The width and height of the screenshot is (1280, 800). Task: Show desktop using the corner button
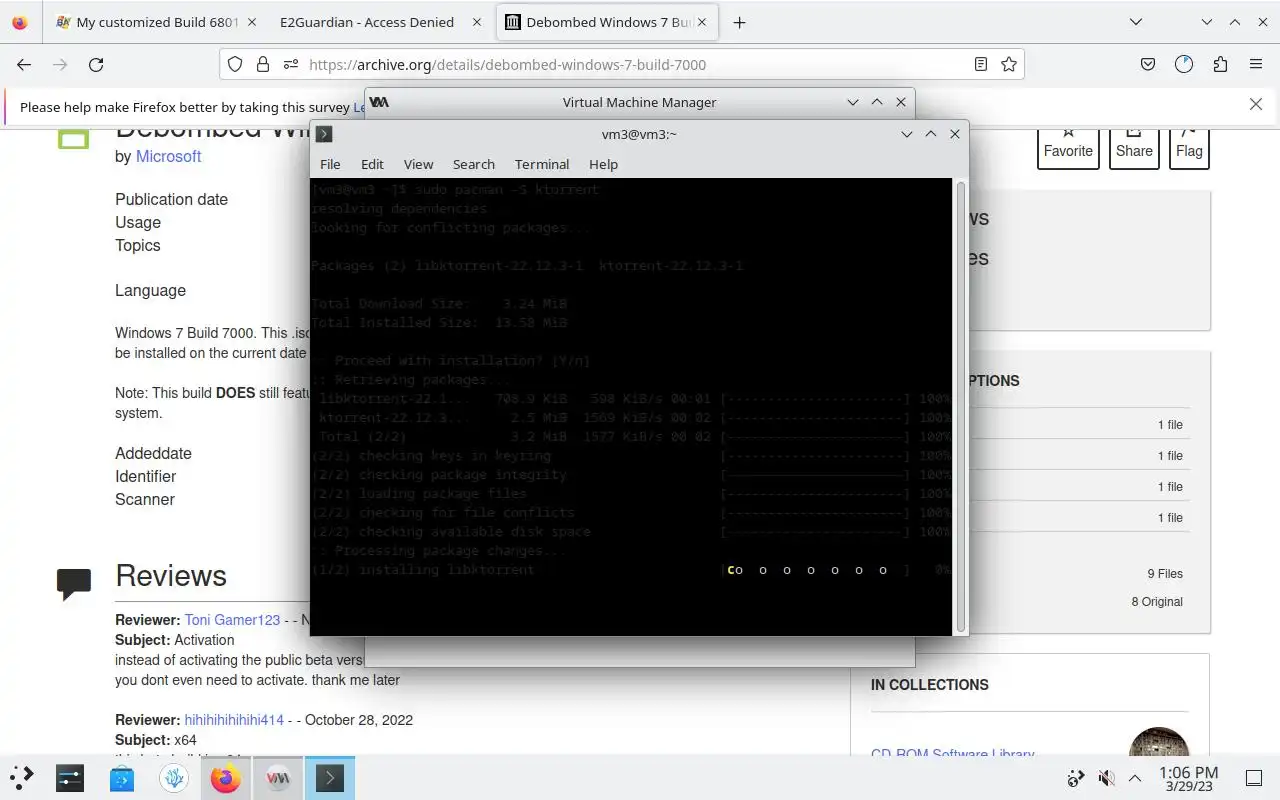click(1253, 778)
